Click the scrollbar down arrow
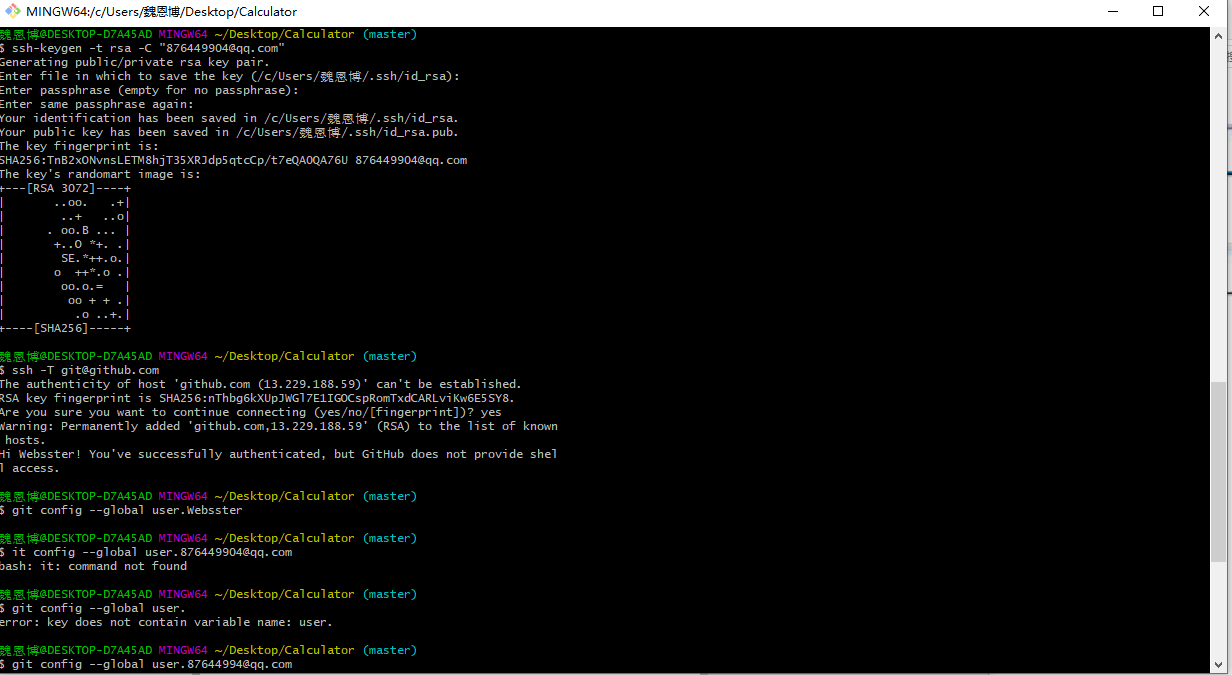 pos(1218,663)
